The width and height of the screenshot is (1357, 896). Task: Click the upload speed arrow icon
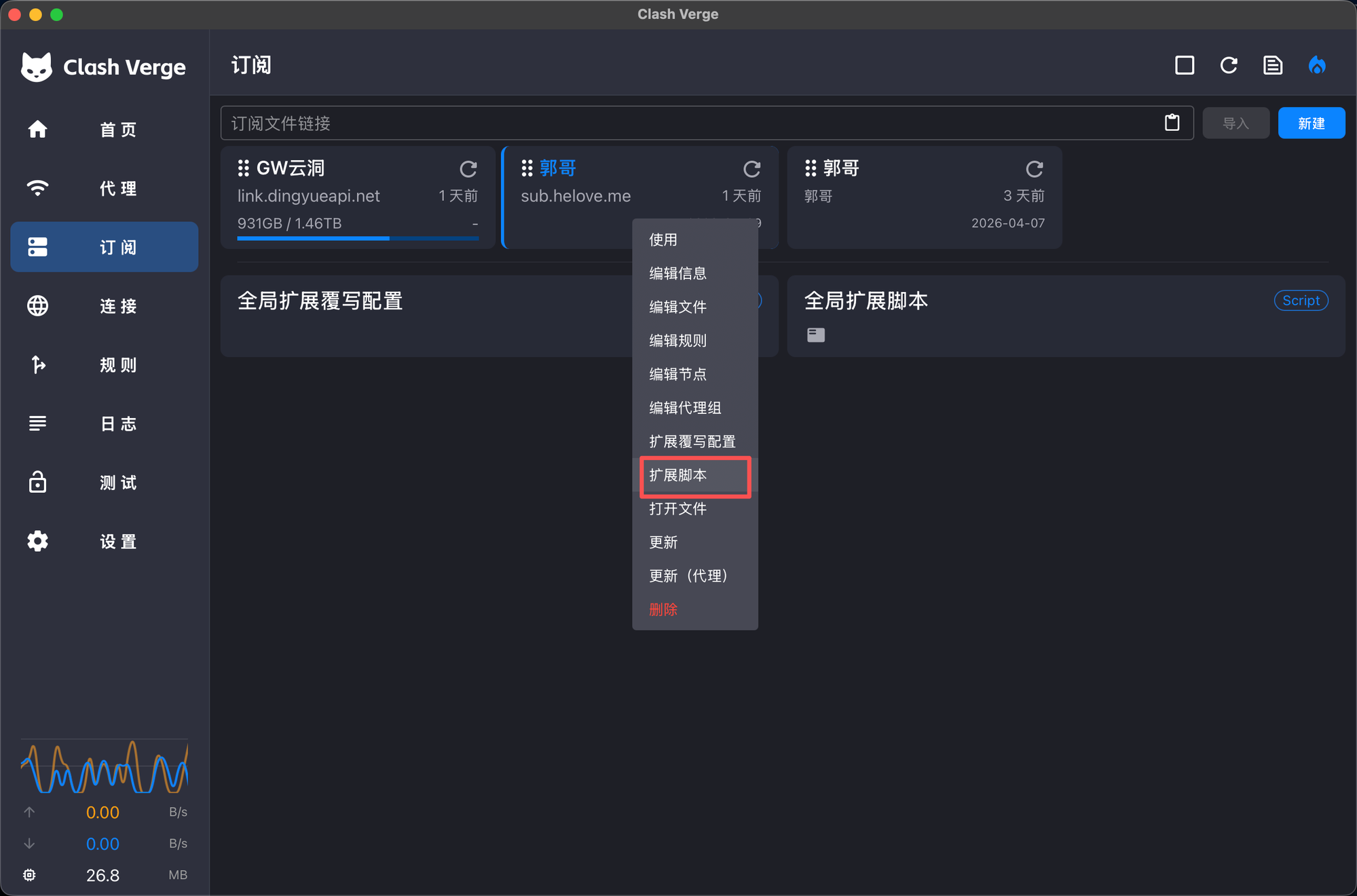[29, 812]
